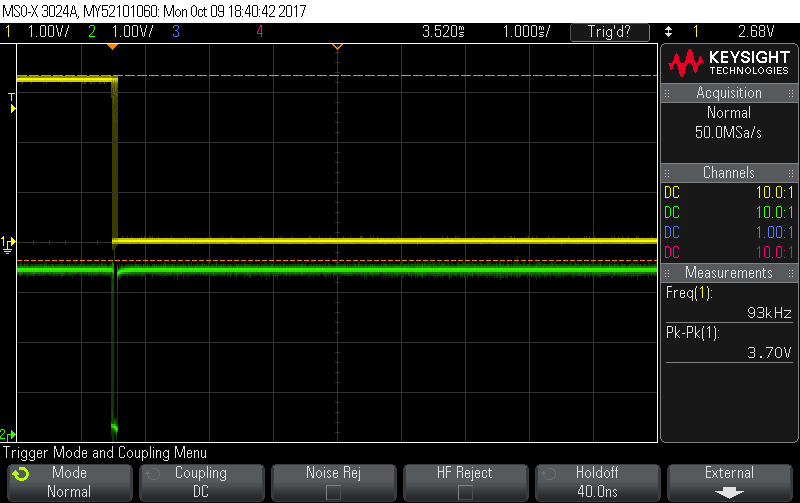800x503 pixels.
Task: Select channel 2 scale 1.00V/
Action: point(132,32)
